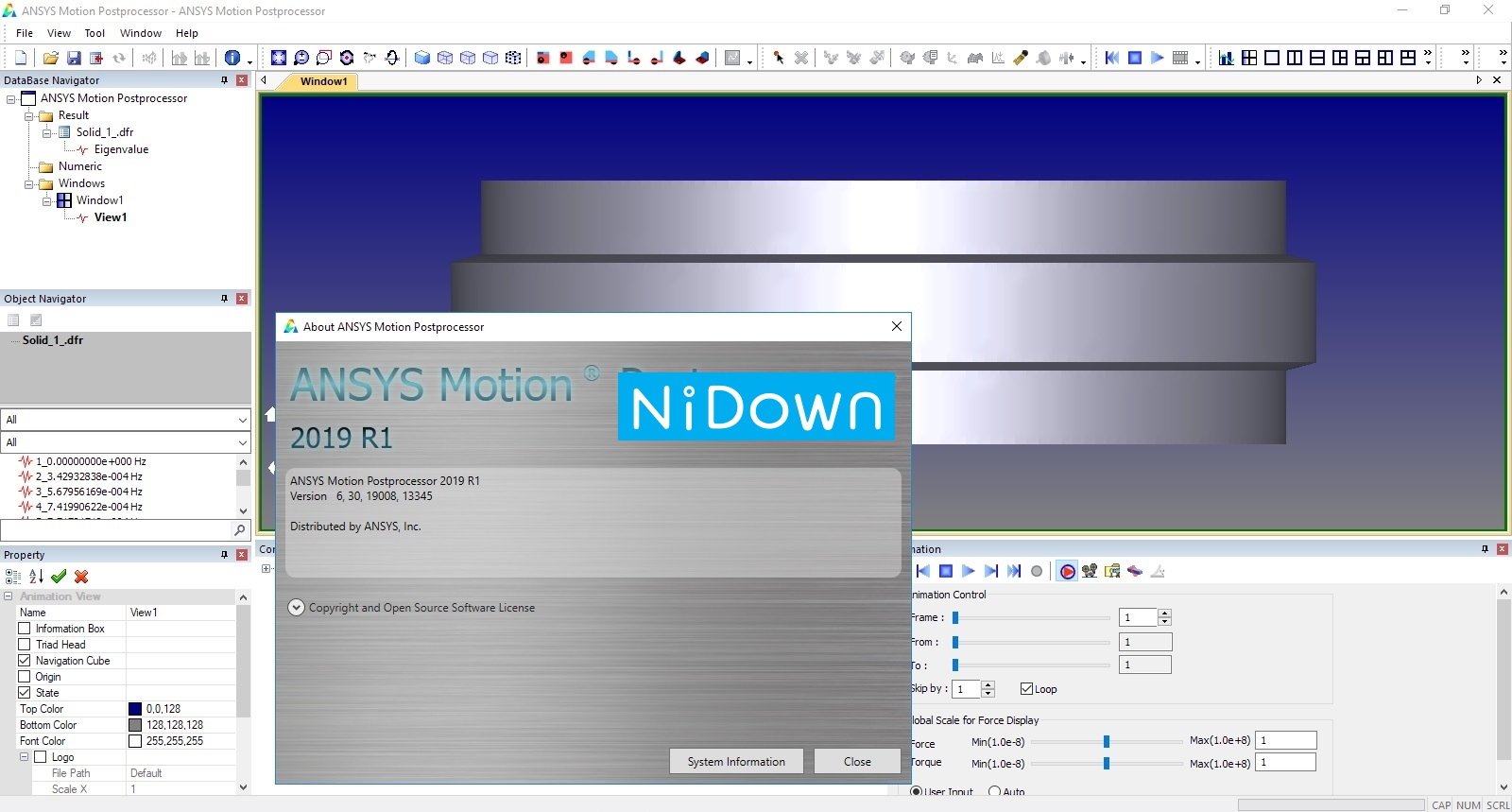1512x812 pixels.
Task: Click the arrow pointer select icon in toolbar
Action: tap(779, 58)
